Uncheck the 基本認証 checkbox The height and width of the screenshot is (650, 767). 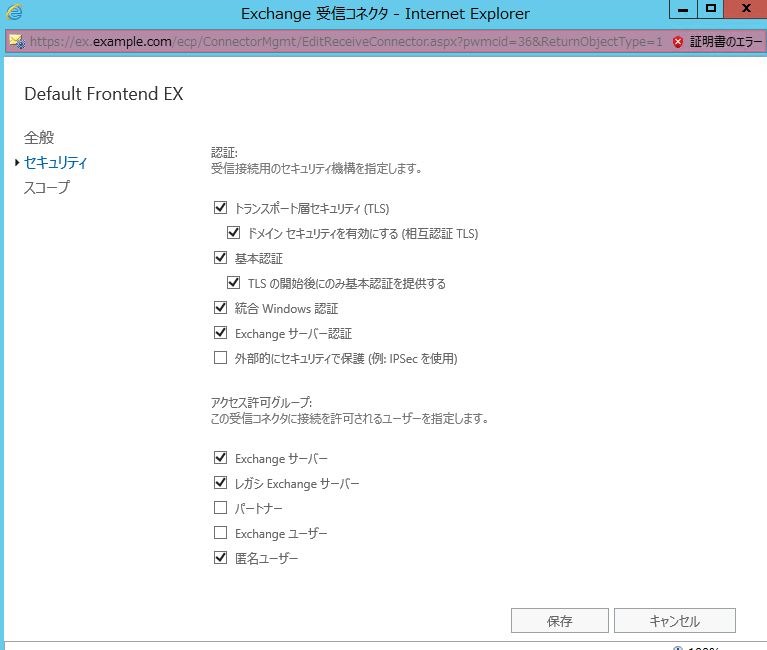point(221,257)
